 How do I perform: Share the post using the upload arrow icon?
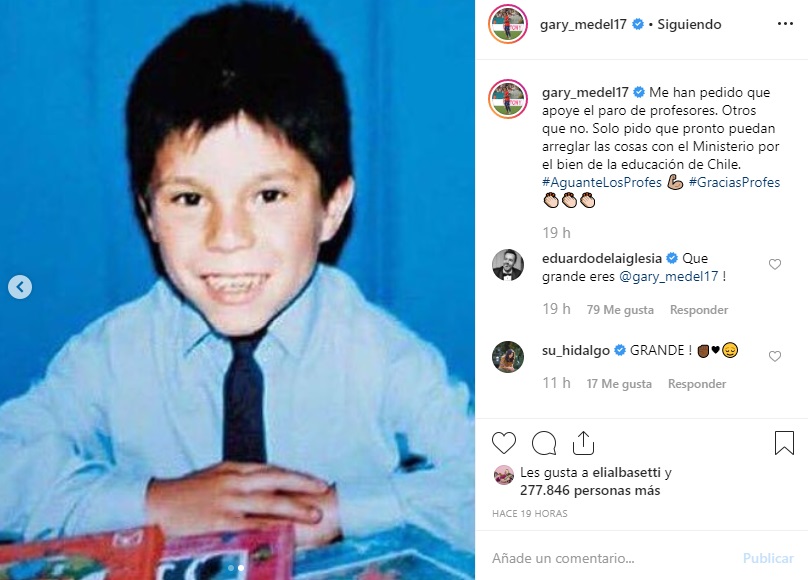[583, 443]
